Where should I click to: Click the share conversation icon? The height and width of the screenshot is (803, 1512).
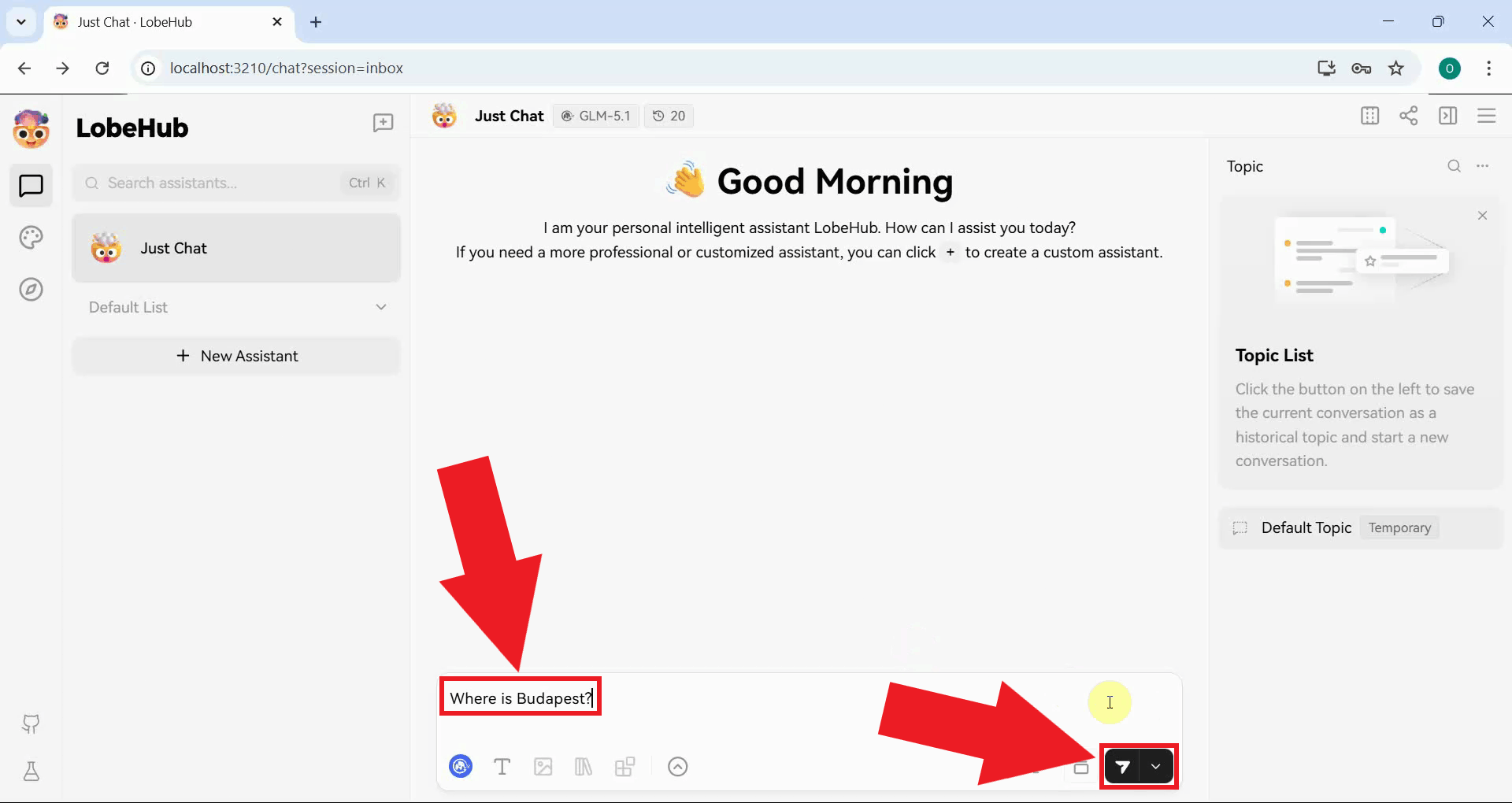(1408, 116)
